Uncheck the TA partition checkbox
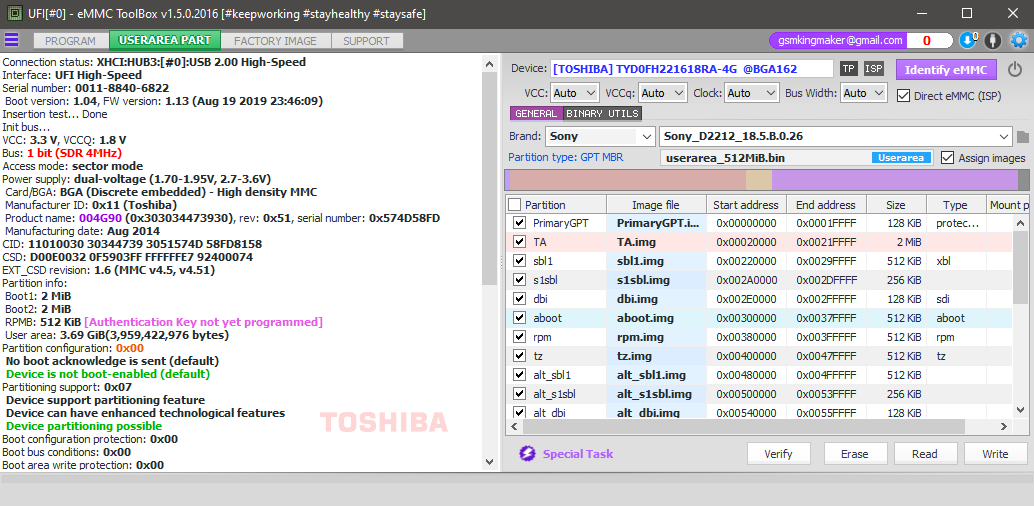 [519, 242]
